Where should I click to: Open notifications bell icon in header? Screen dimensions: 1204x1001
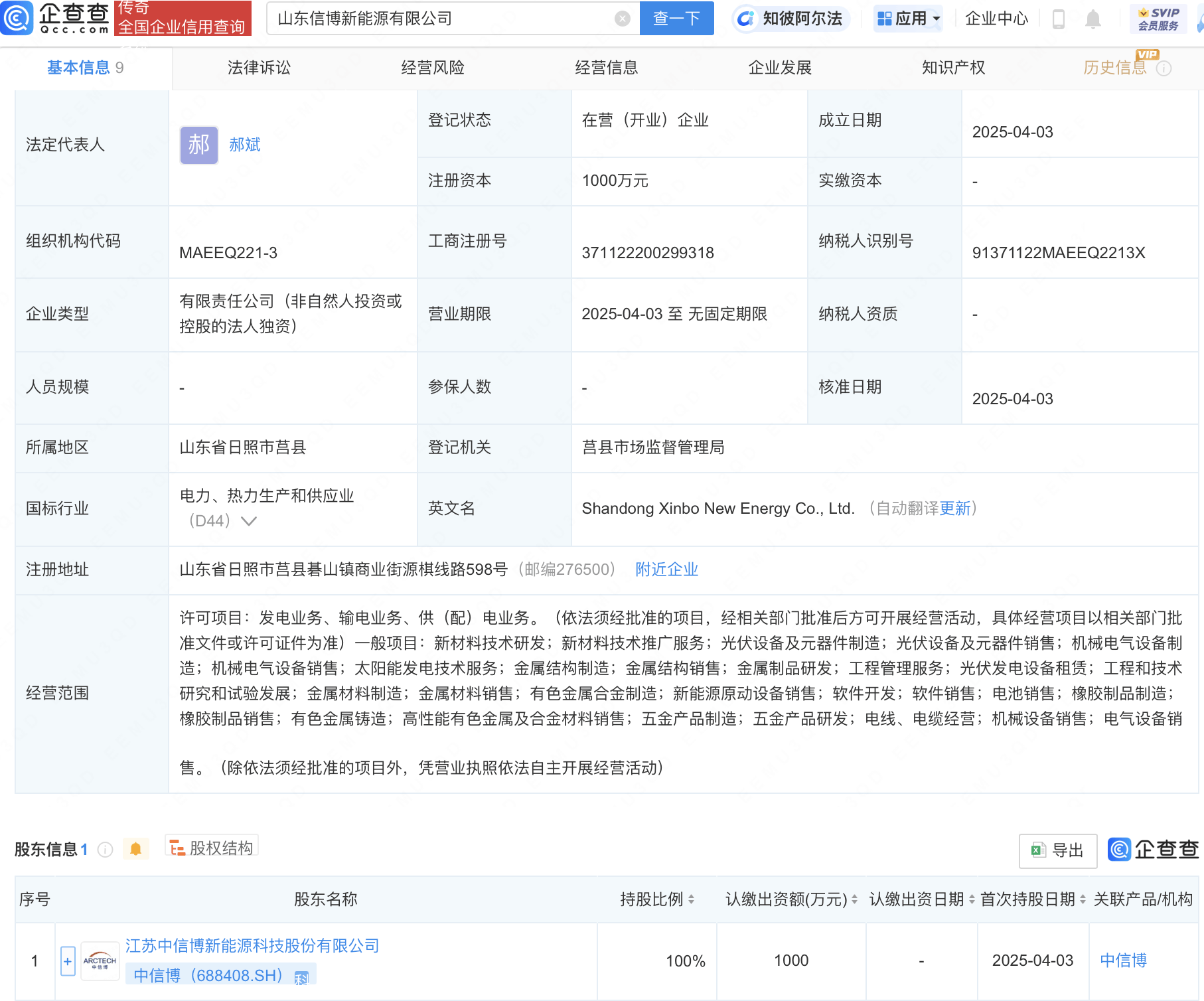point(1093,19)
